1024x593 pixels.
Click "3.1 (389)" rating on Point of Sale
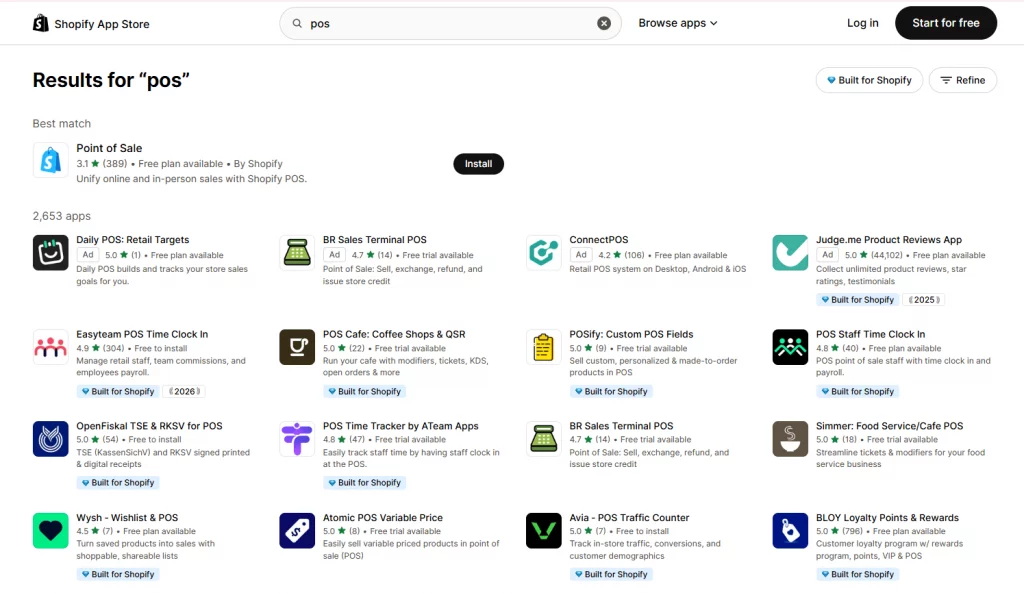click(102, 163)
